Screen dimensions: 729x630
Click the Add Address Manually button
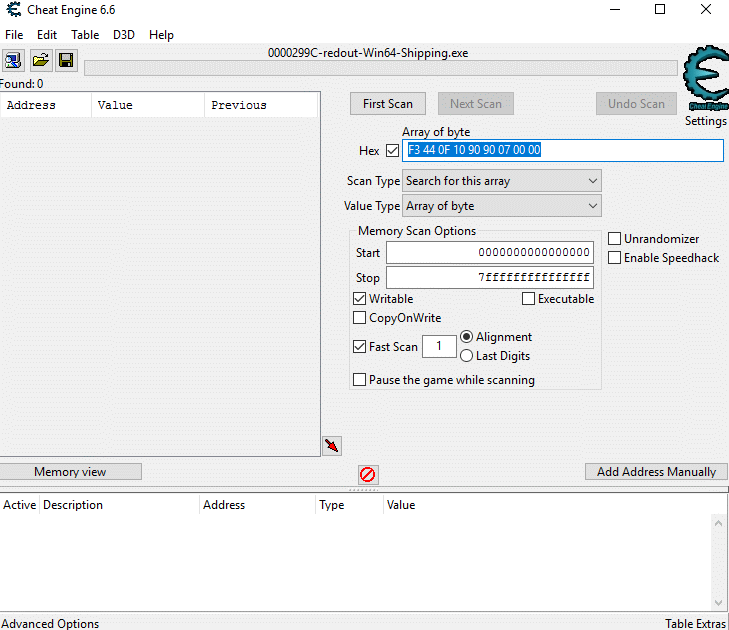656,472
